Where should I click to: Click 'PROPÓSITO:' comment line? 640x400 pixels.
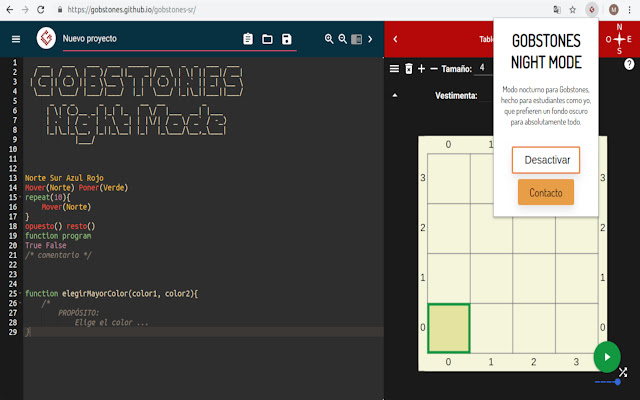[78, 313]
